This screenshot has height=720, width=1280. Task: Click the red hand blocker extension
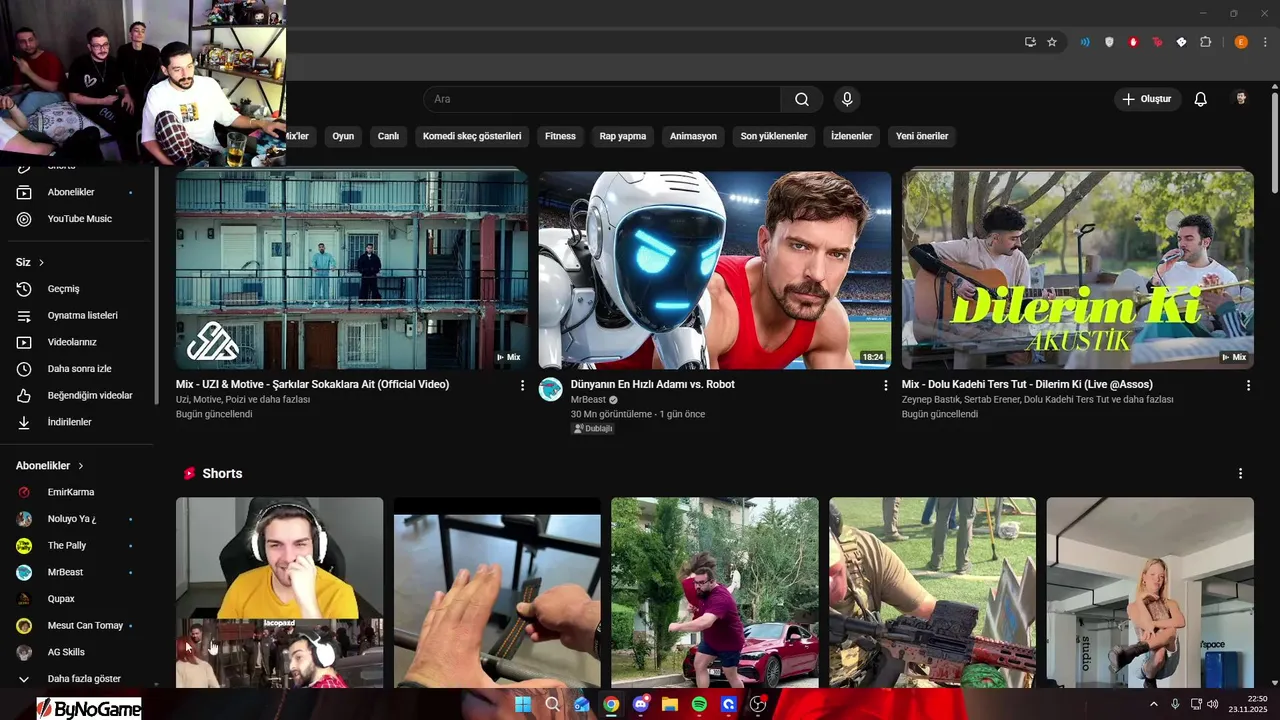(1133, 42)
